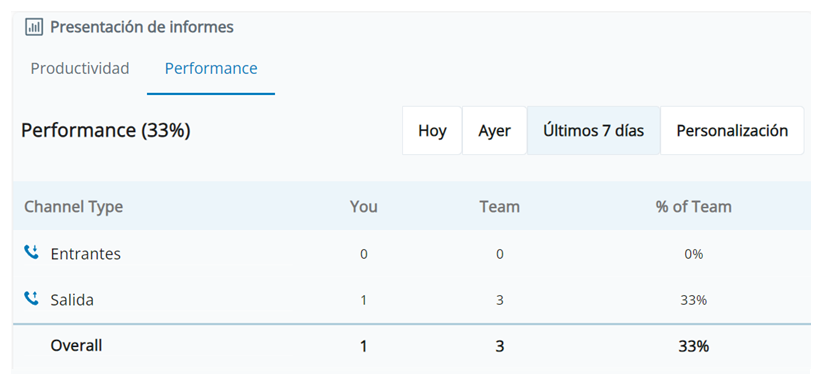Click the Overall summary row label
This screenshot has height=374, width=823.
pos(76,346)
